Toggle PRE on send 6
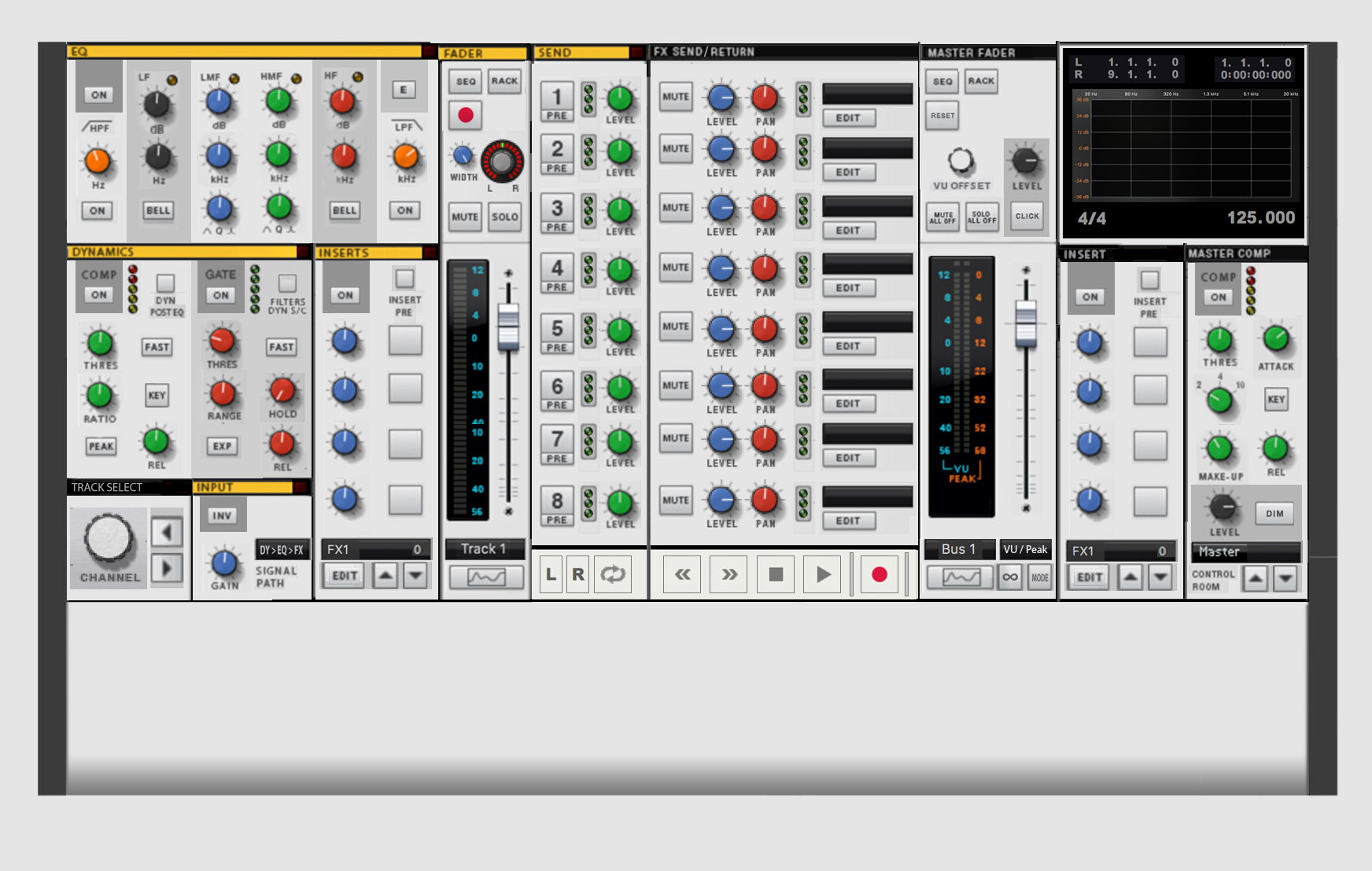This screenshot has height=871, width=1372. coord(557,405)
